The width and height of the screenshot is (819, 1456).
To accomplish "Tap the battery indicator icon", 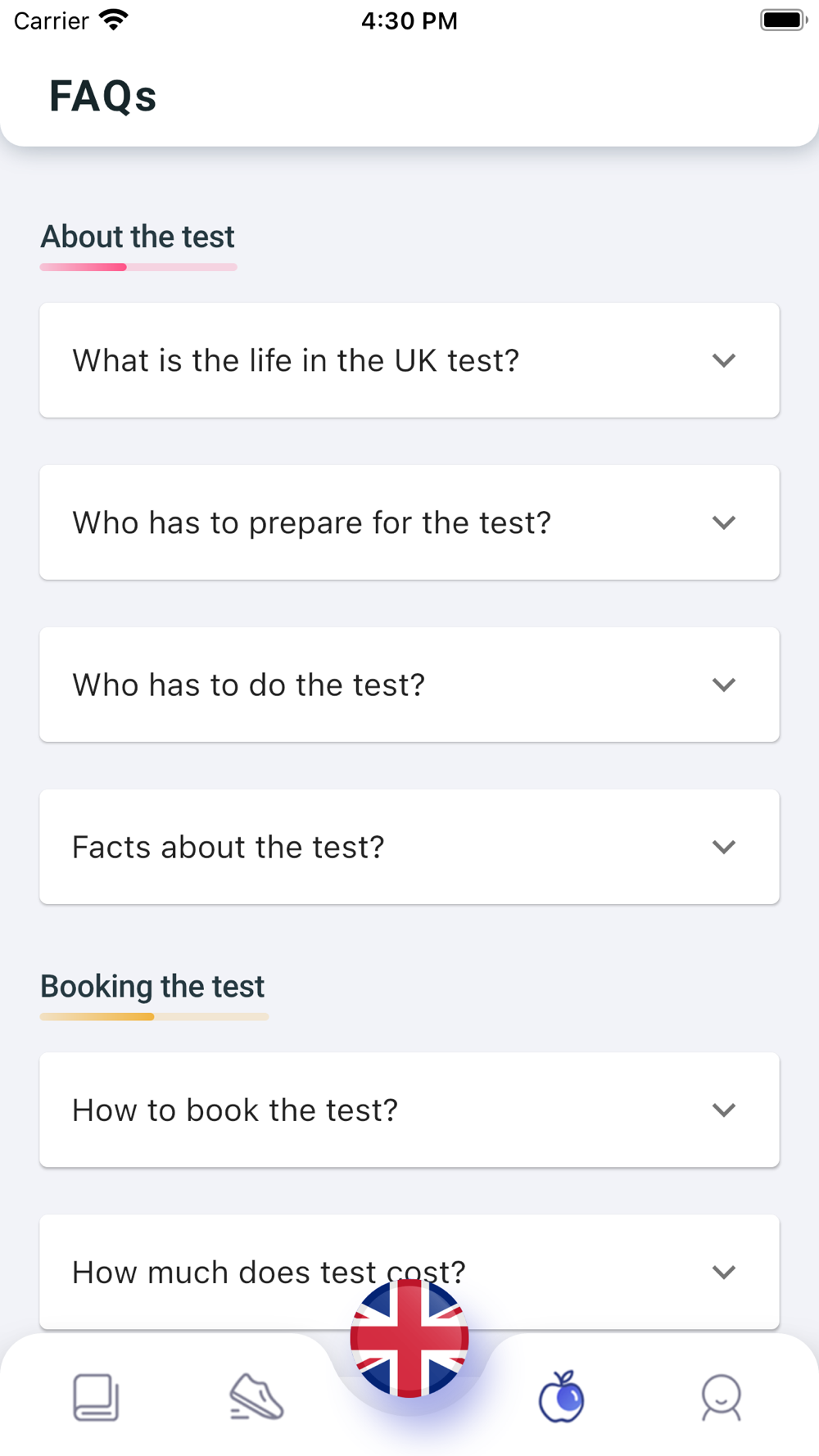I will [783, 20].
